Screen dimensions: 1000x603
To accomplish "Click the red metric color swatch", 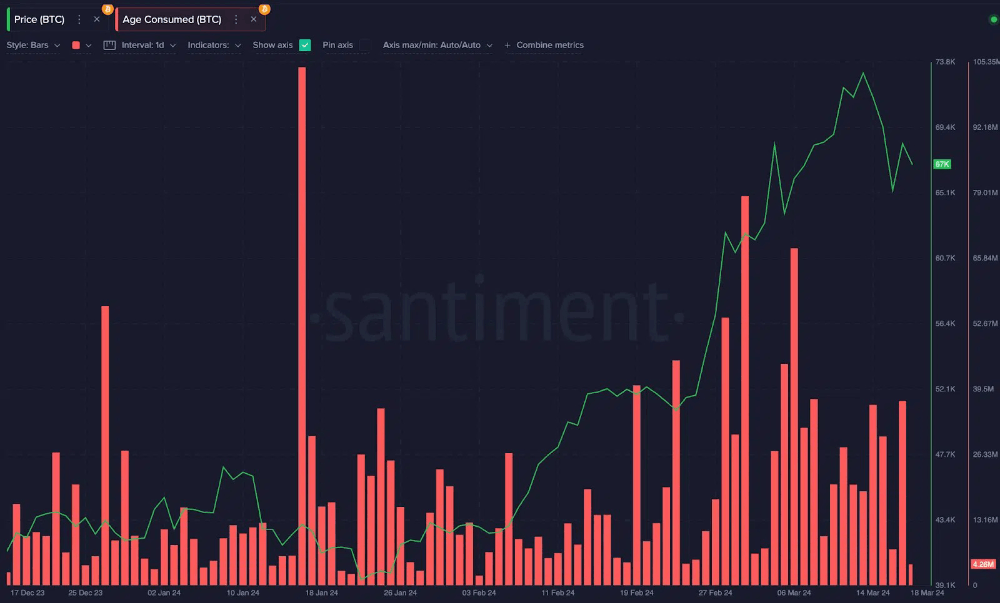I will click(x=76, y=45).
